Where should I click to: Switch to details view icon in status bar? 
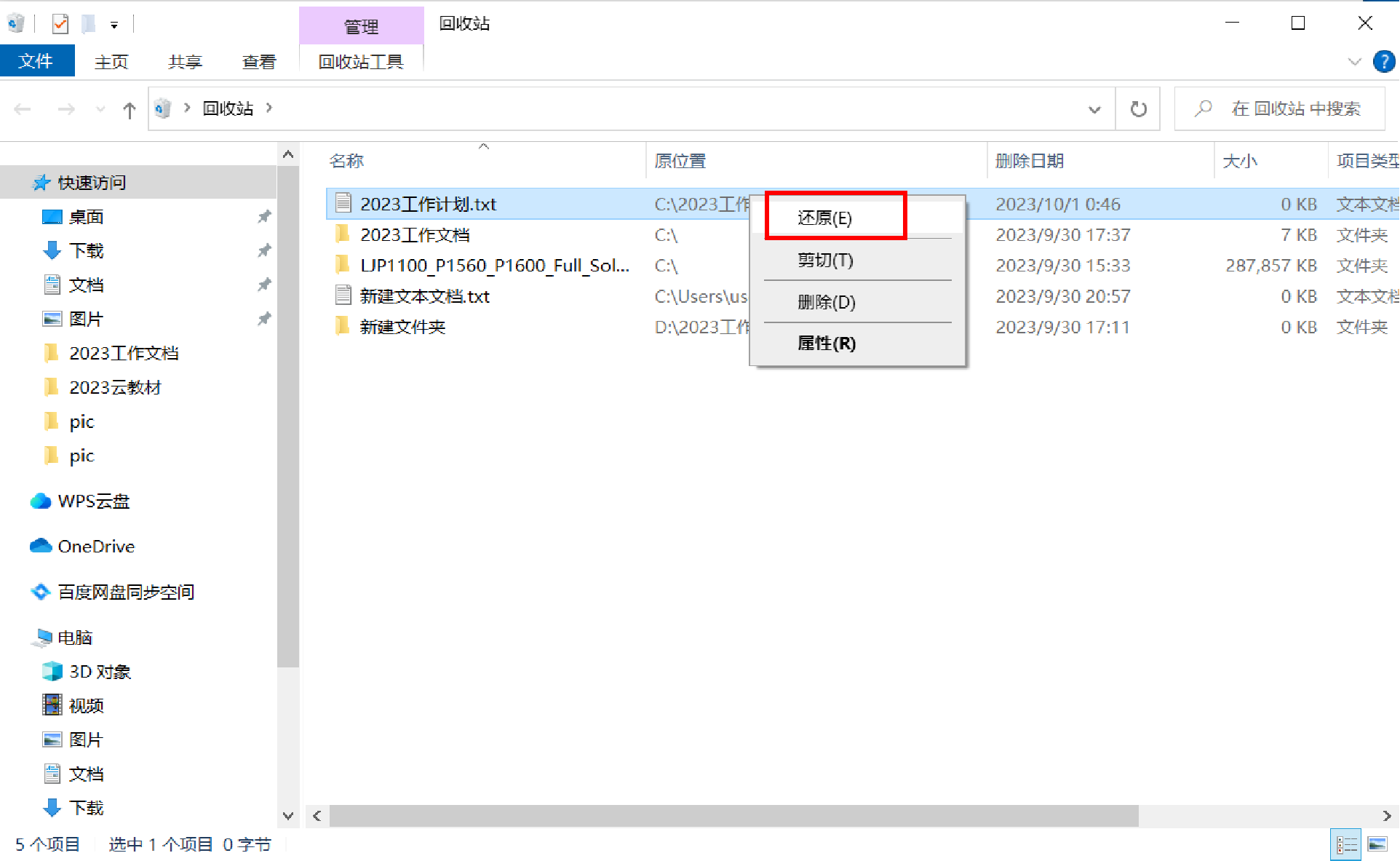[x=1346, y=844]
